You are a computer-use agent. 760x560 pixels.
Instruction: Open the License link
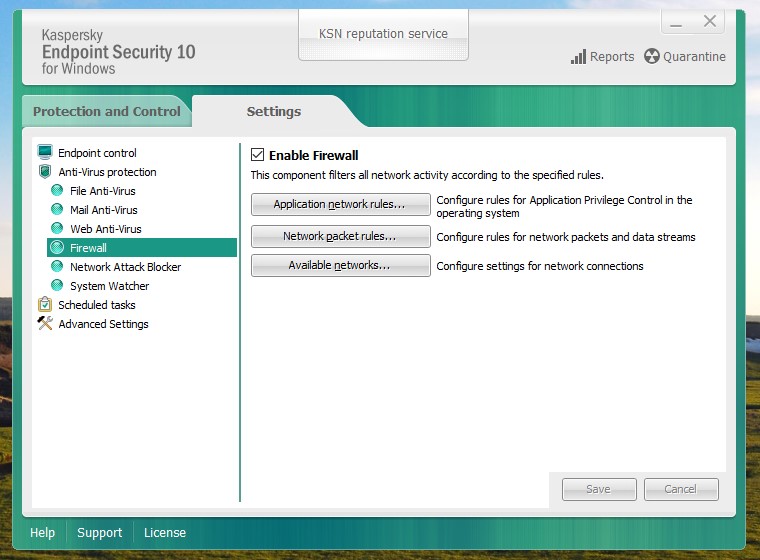click(x=165, y=532)
